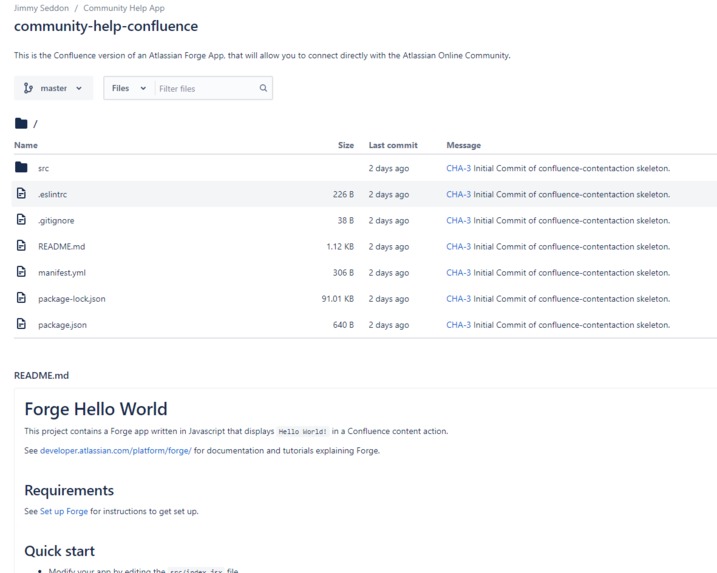Click the README.md file icon in list
Image resolution: width=717 pixels, height=573 pixels.
21,246
